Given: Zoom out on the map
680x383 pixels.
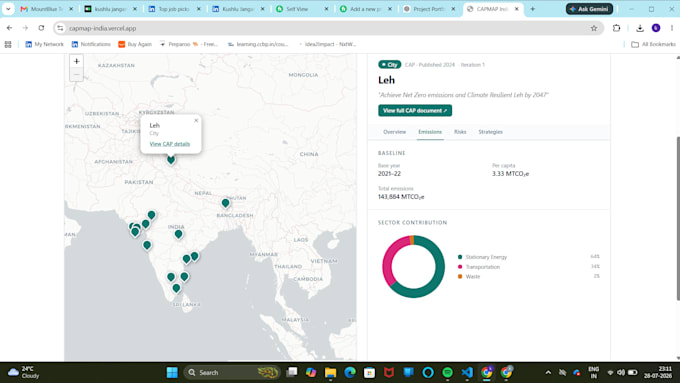Looking at the screenshot, I should point(76,75).
